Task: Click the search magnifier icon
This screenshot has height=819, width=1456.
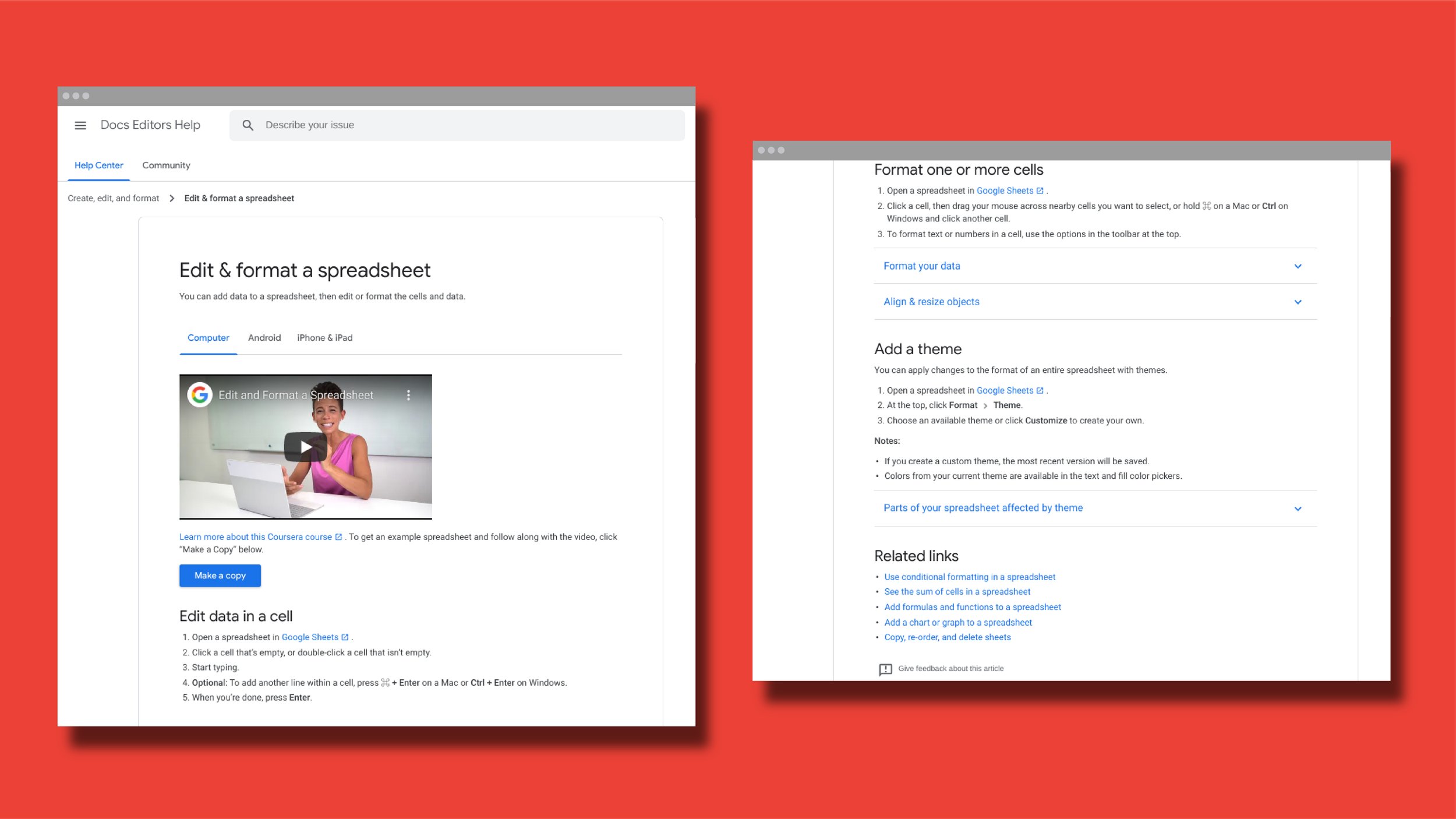Action: (248, 125)
